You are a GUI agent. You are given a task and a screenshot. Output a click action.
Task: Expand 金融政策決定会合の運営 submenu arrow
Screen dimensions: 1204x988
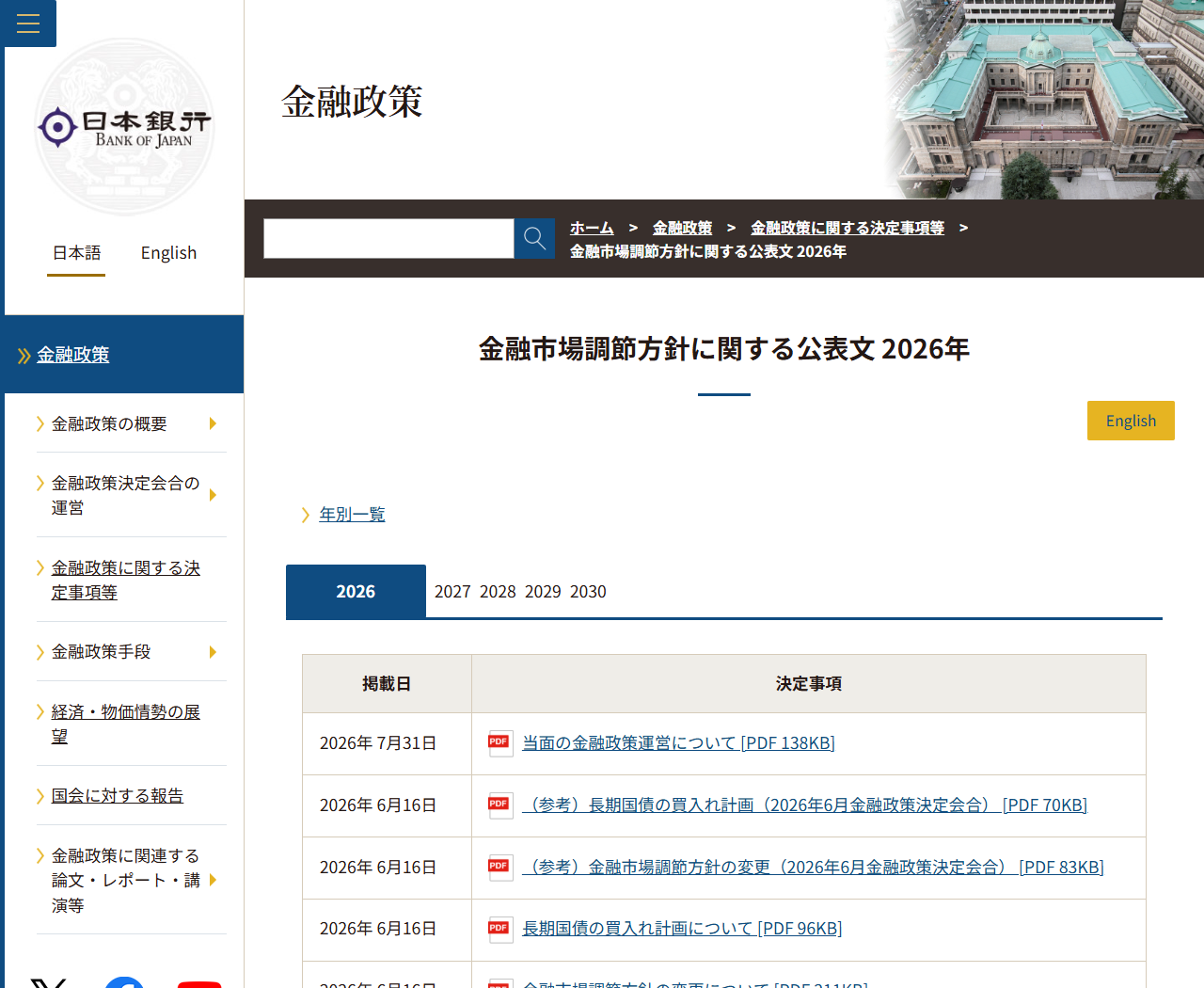tap(214, 495)
